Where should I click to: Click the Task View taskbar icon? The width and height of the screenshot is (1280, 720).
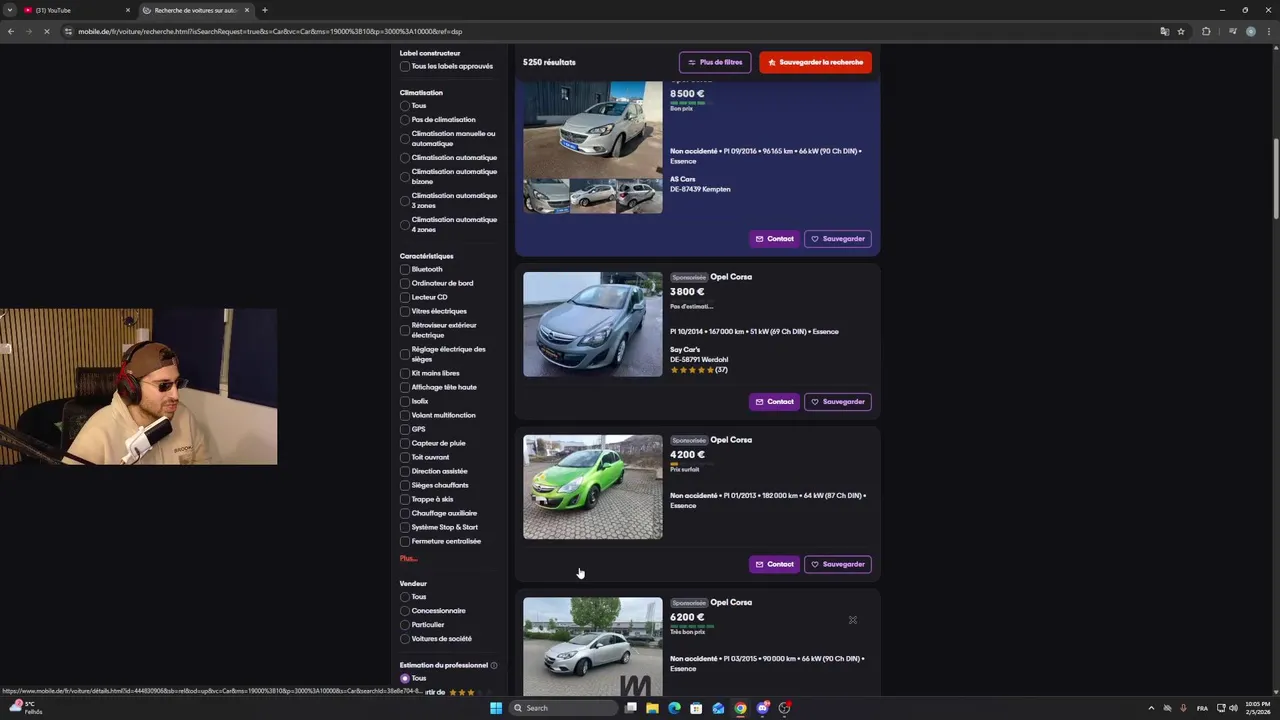click(630, 708)
